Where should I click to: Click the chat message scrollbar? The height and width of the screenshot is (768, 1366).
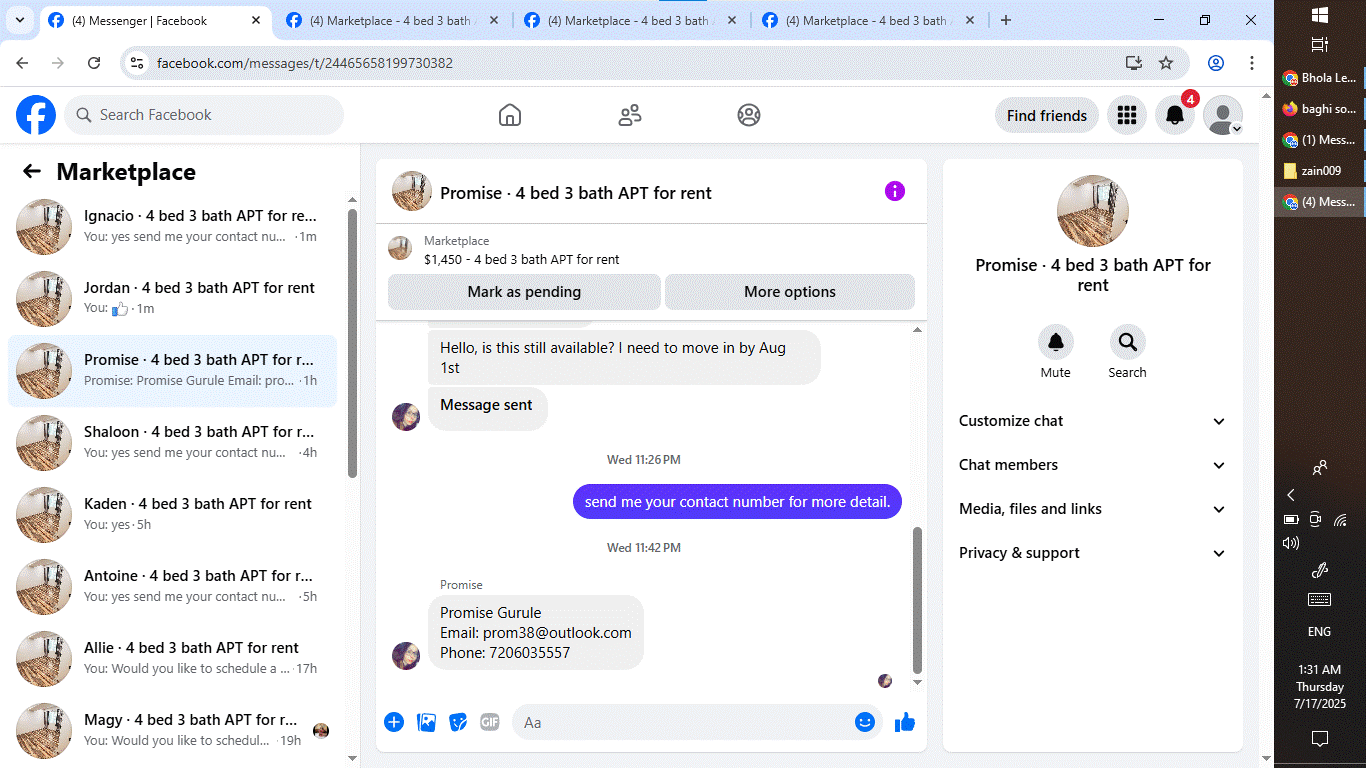[918, 600]
